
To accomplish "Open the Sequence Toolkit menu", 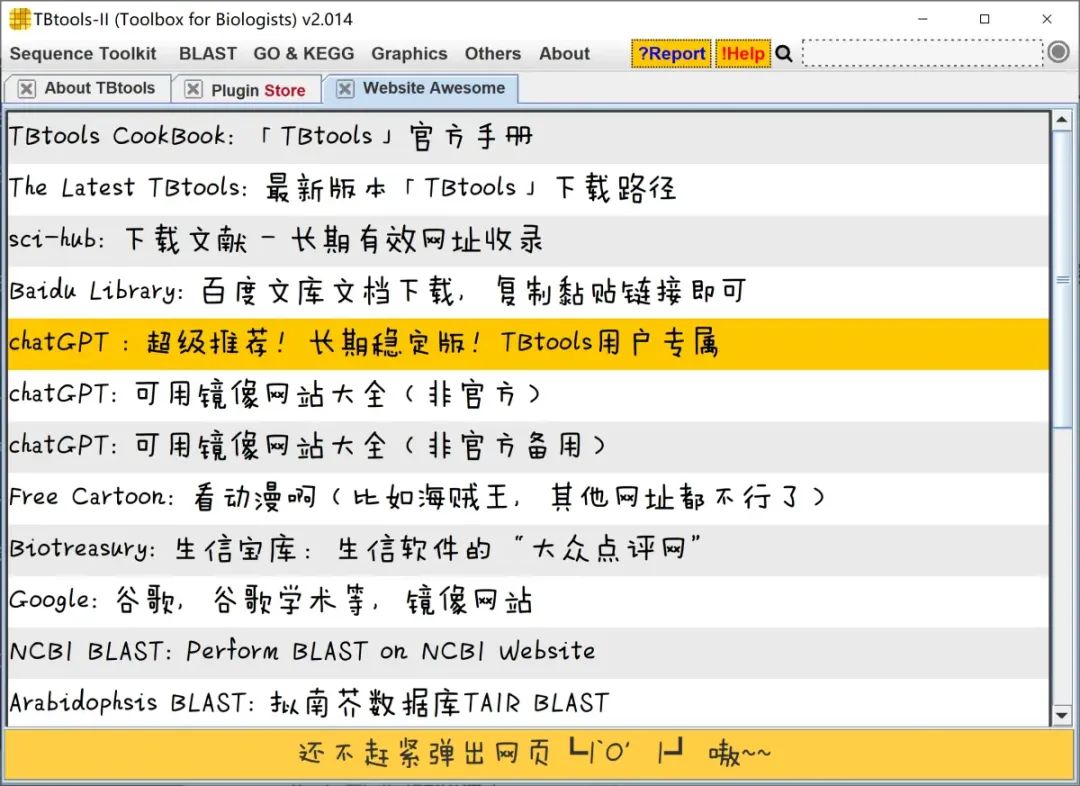I will click(83, 54).
